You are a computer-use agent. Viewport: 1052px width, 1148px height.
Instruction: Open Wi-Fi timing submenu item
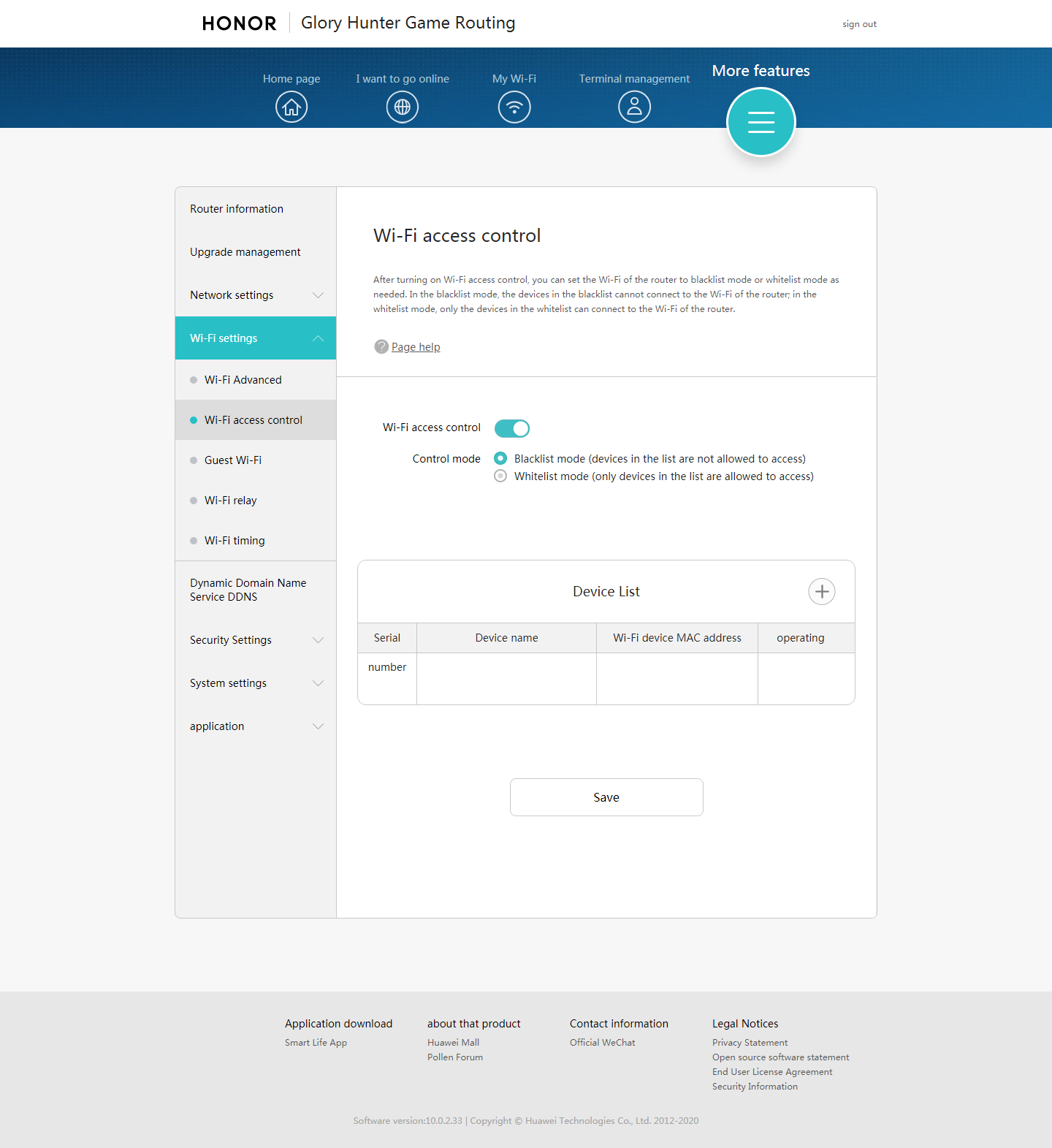click(256, 541)
